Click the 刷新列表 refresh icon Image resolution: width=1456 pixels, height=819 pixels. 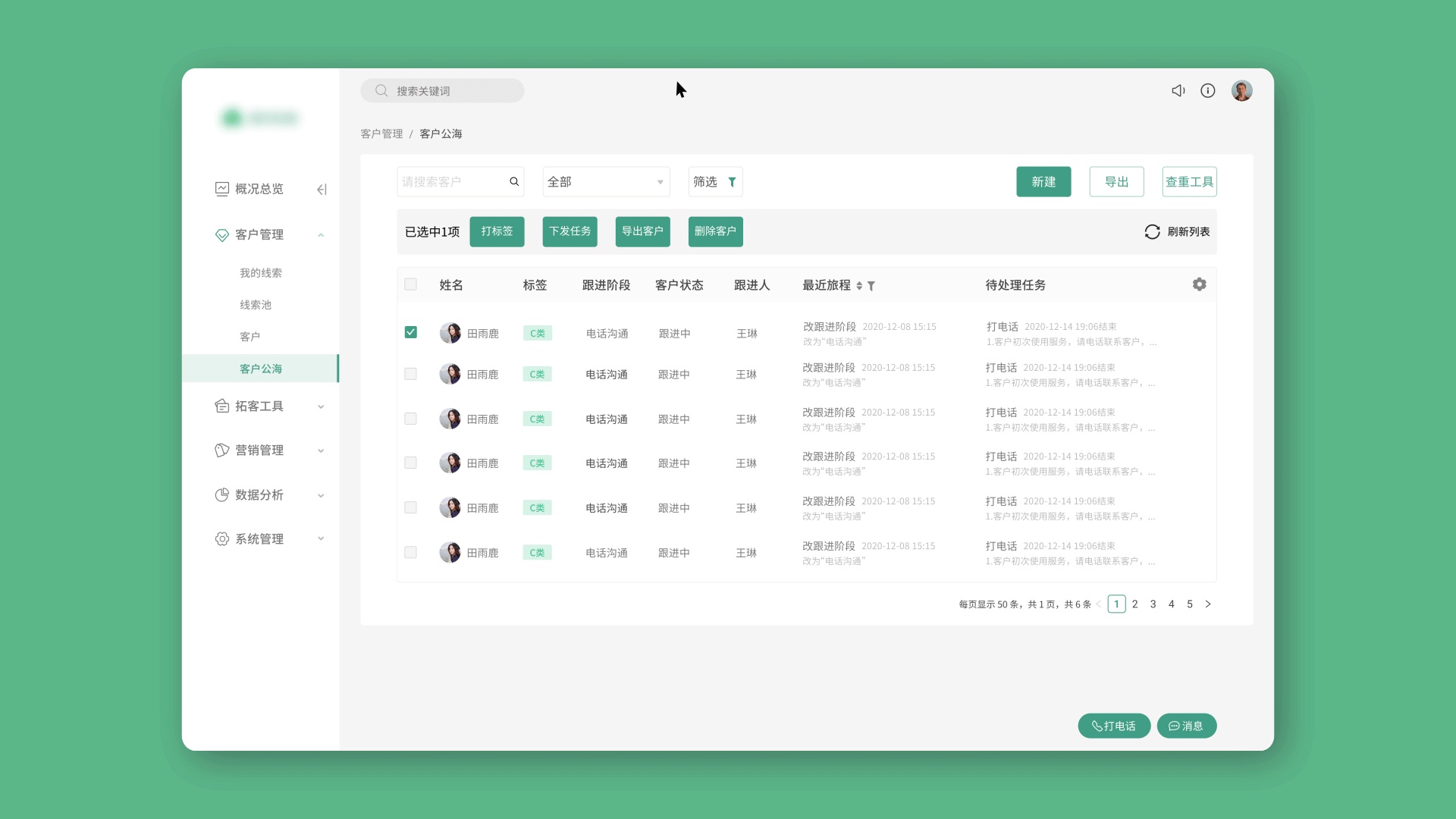1152,232
